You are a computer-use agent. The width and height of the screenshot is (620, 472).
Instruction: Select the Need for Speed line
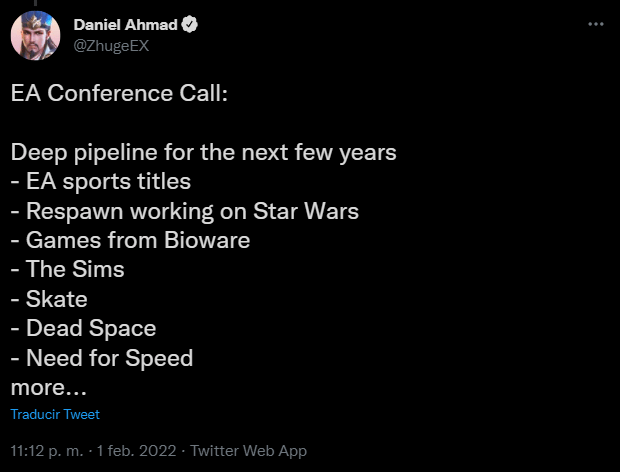pyautogui.click(x=102, y=359)
